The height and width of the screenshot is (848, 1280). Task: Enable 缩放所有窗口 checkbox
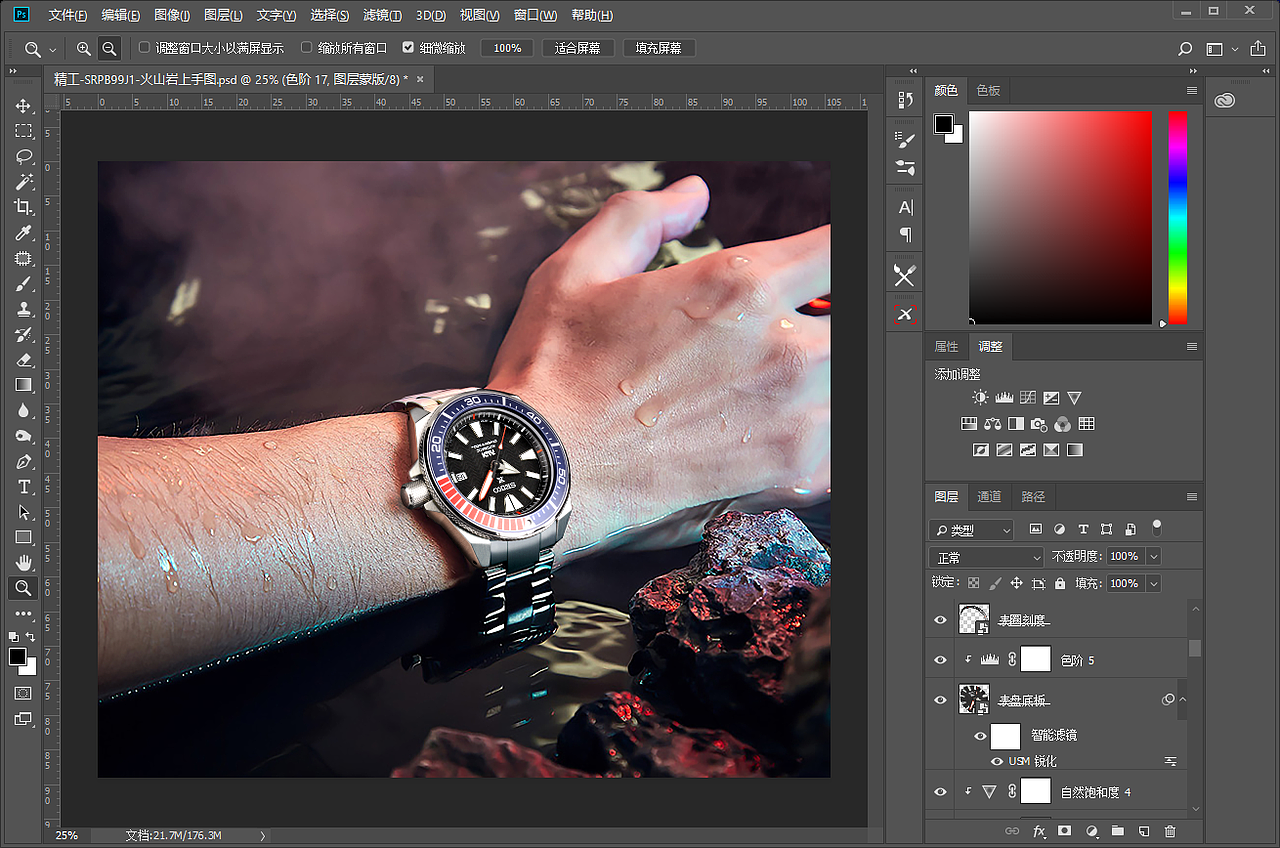point(307,47)
